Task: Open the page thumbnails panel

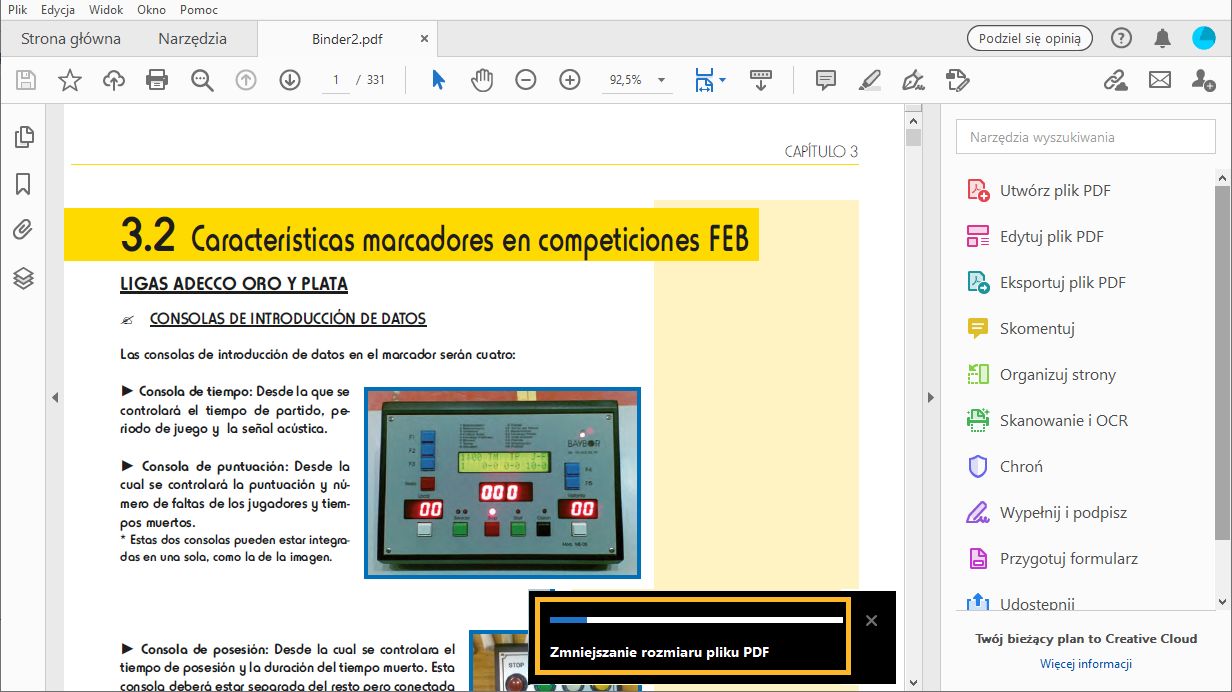Action: [24, 137]
